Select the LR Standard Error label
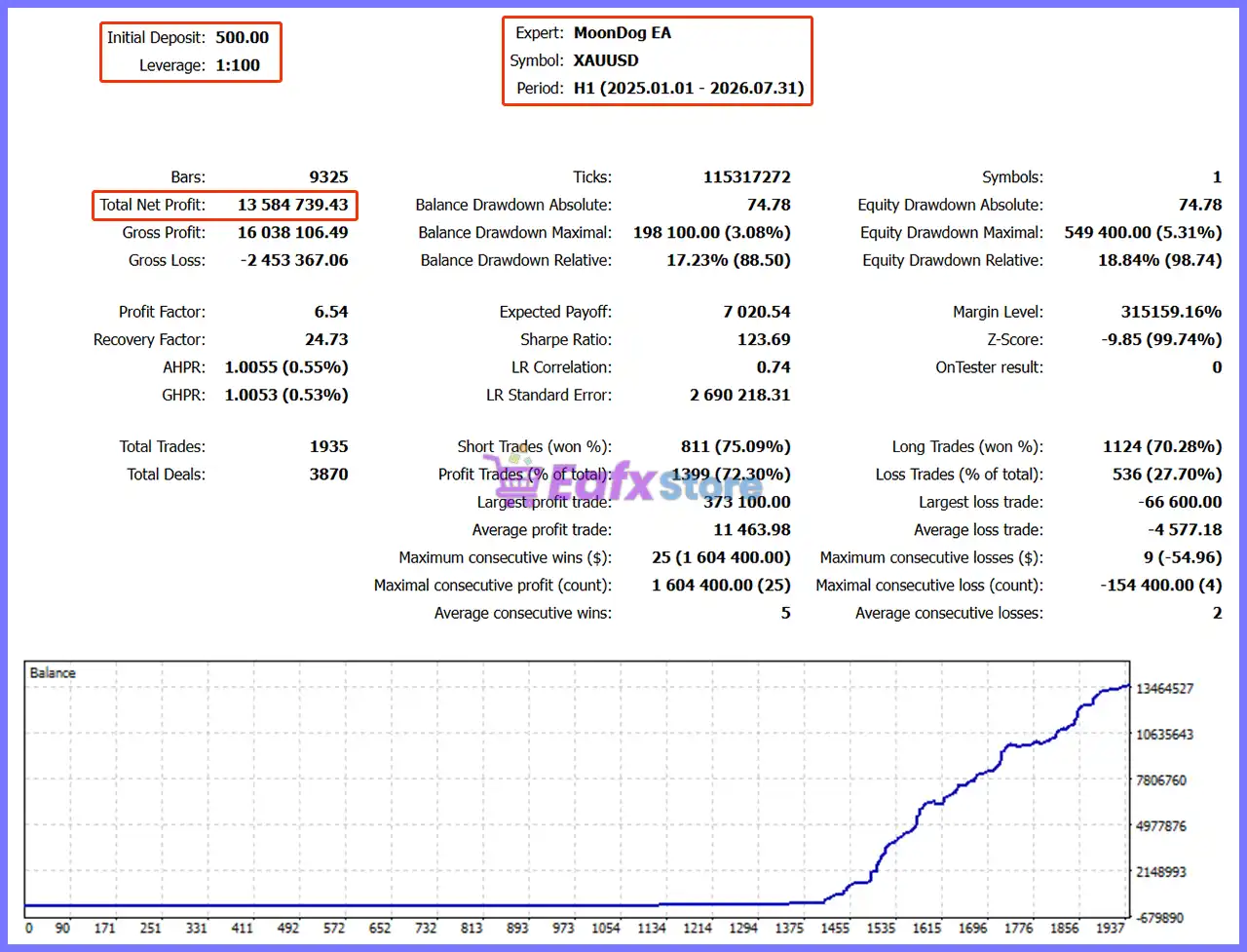Viewport: 1247px width, 952px height. [549, 395]
